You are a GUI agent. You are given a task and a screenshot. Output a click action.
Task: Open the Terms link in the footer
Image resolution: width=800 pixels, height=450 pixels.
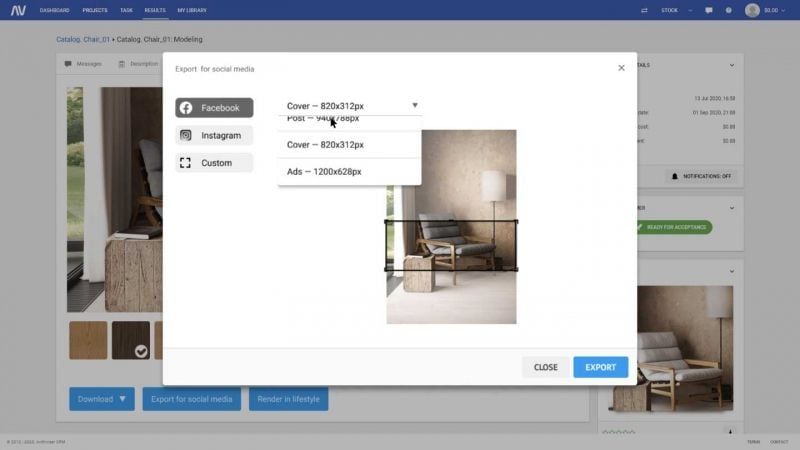tap(754, 442)
